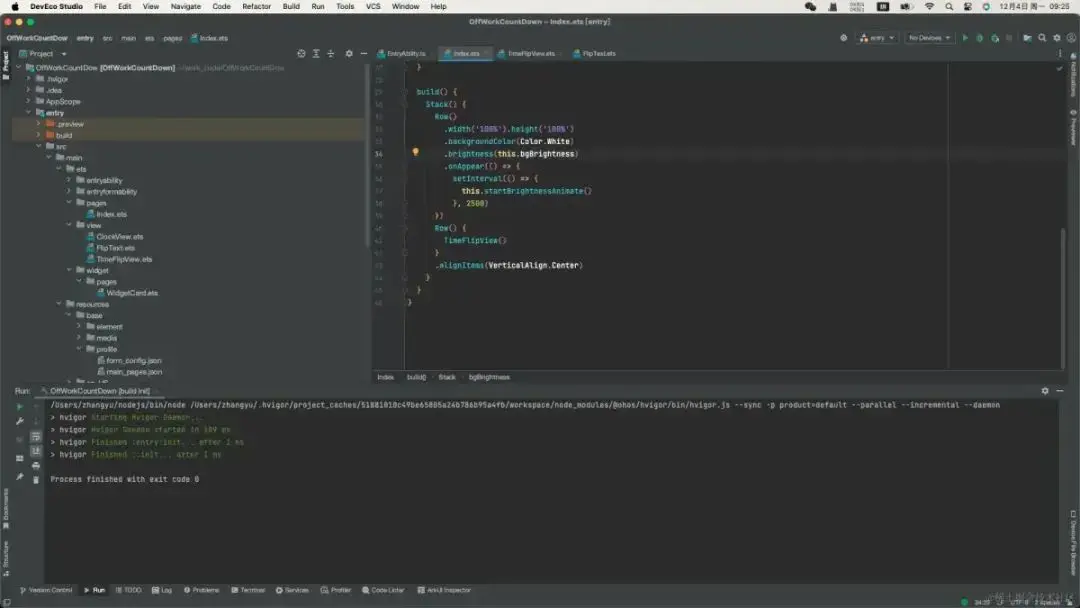Click bgBrightness in editor breadcrumb
This screenshot has height=608, width=1080.
[x=489, y=377]
